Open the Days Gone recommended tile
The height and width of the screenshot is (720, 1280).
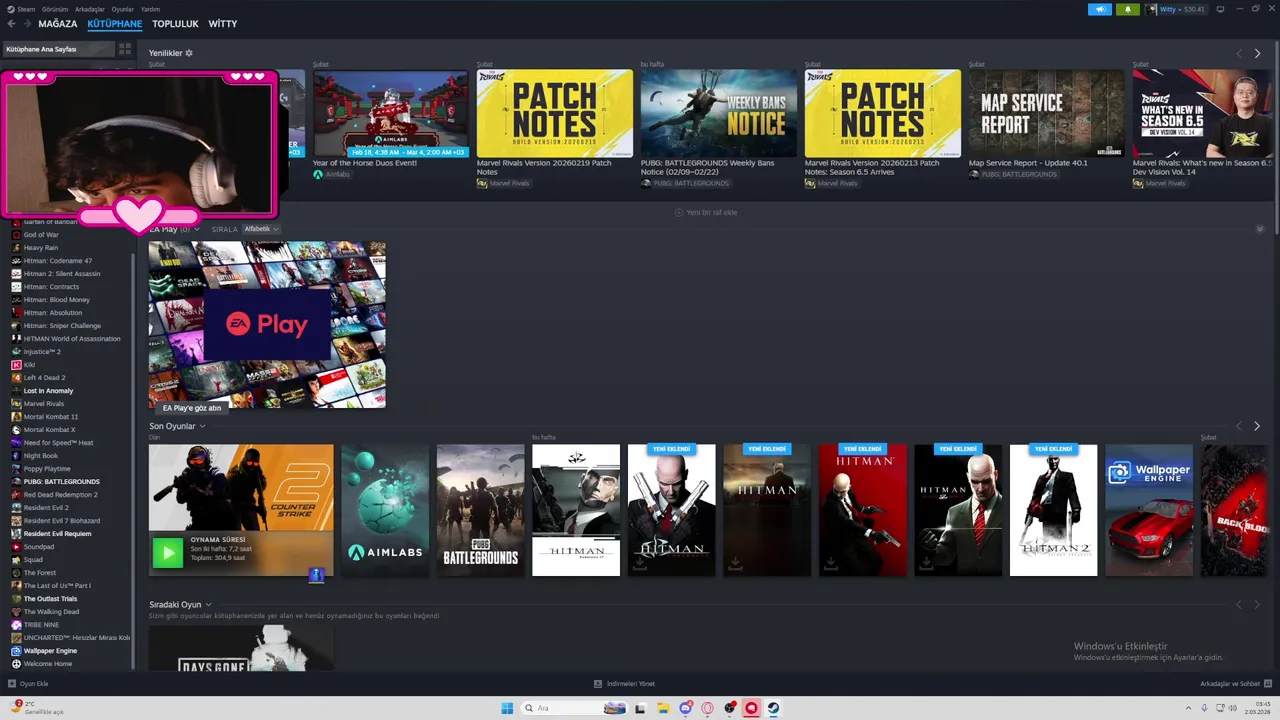tap(241, 648)
